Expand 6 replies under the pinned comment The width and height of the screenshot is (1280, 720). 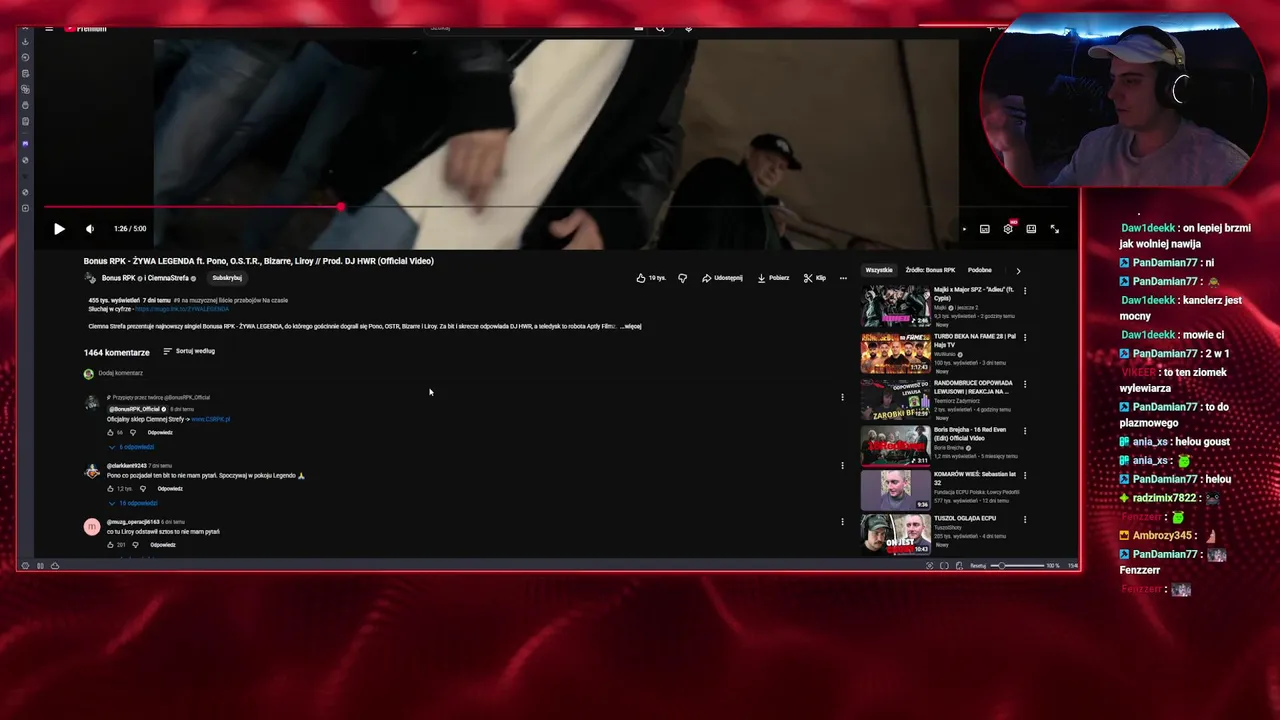tap(131, 447)
